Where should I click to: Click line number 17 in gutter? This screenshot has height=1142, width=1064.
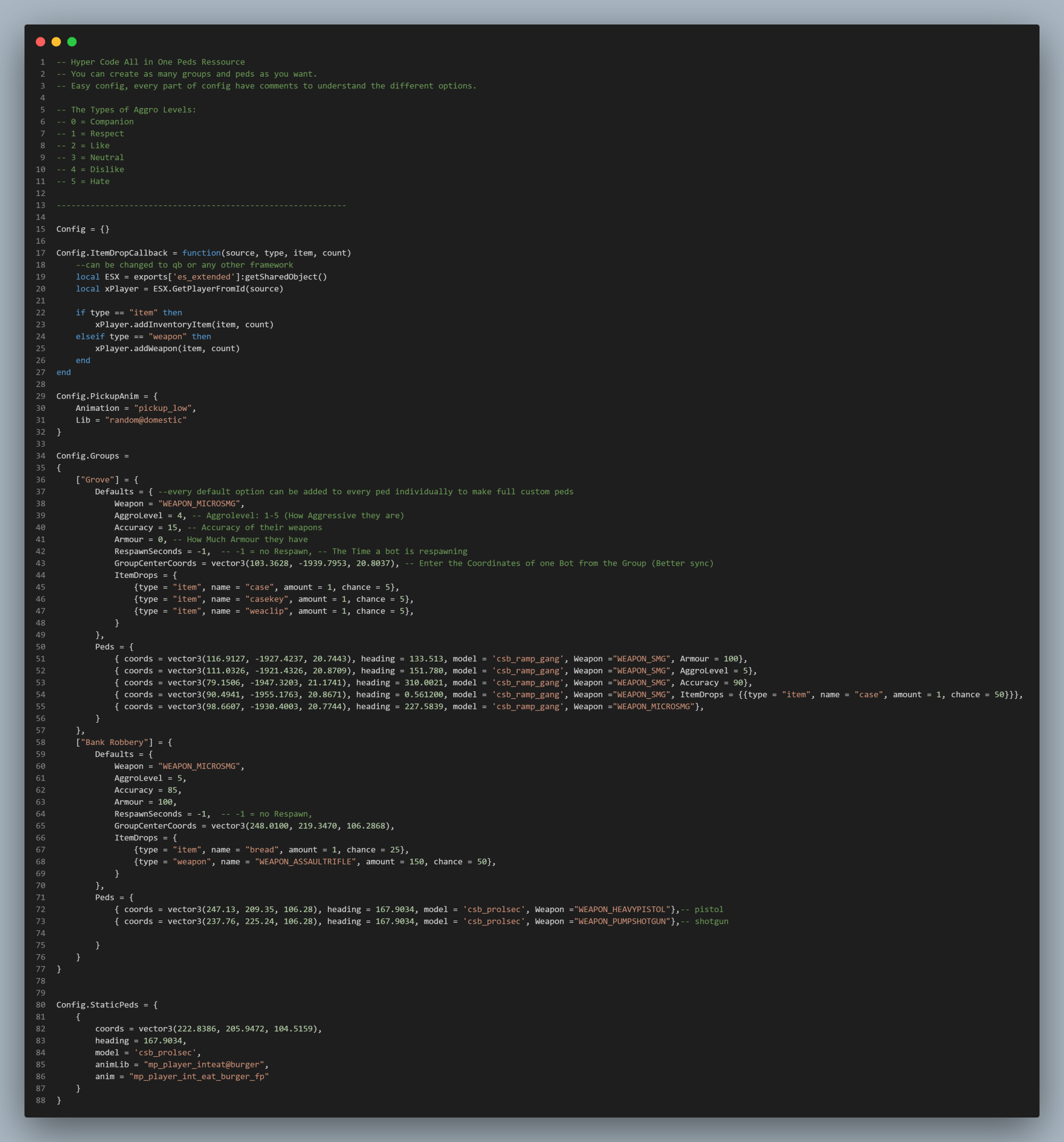(41, 253)
